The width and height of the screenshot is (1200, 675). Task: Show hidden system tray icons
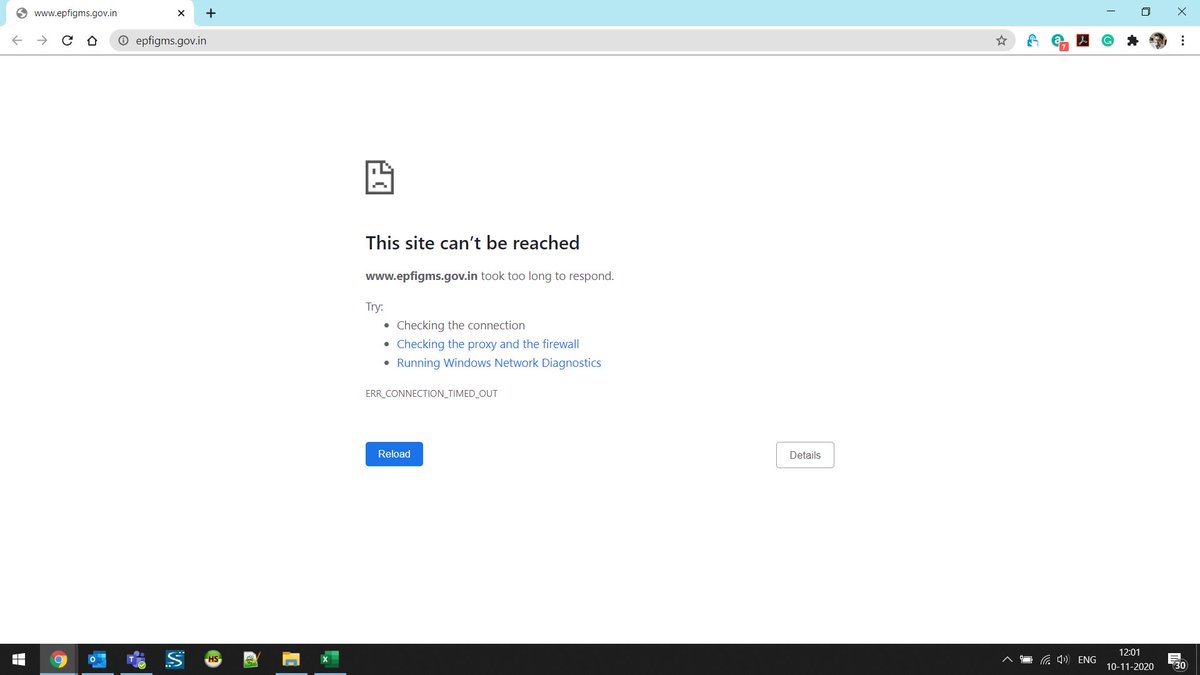[1007, 660]
